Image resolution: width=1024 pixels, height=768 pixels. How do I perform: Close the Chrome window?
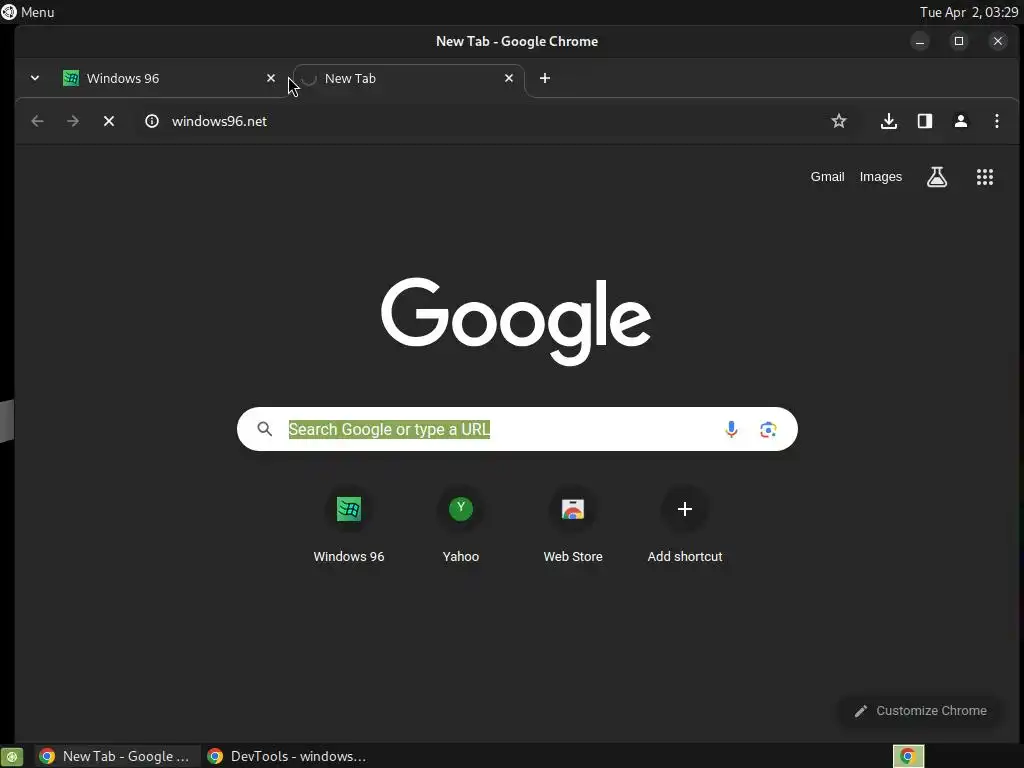coord(998,41)
